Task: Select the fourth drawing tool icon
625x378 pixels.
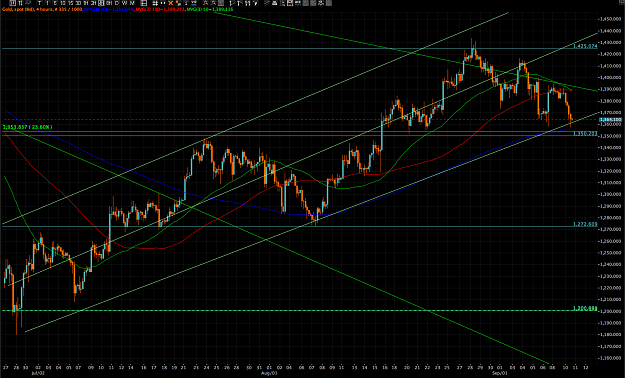Action: (x=256, y=3)
